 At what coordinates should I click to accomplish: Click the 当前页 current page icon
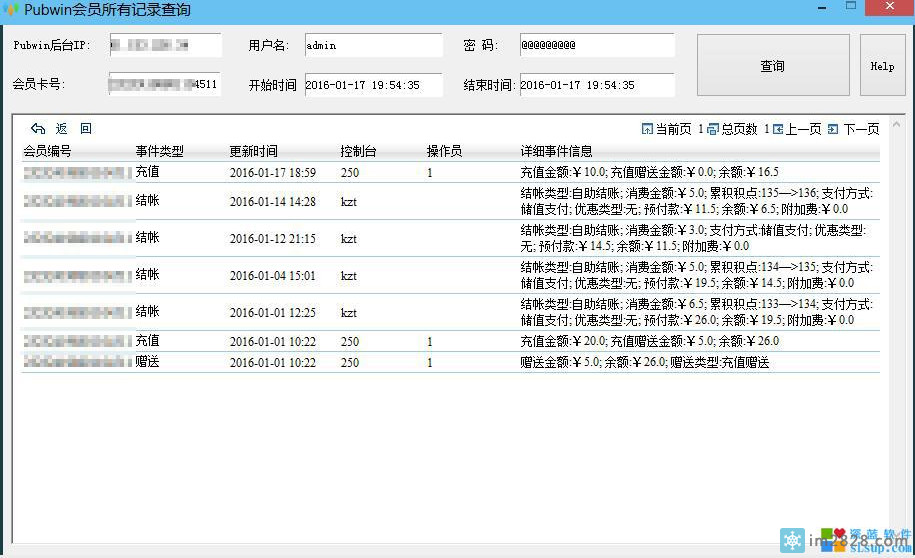pyautogui.click(x=647, y=129)
